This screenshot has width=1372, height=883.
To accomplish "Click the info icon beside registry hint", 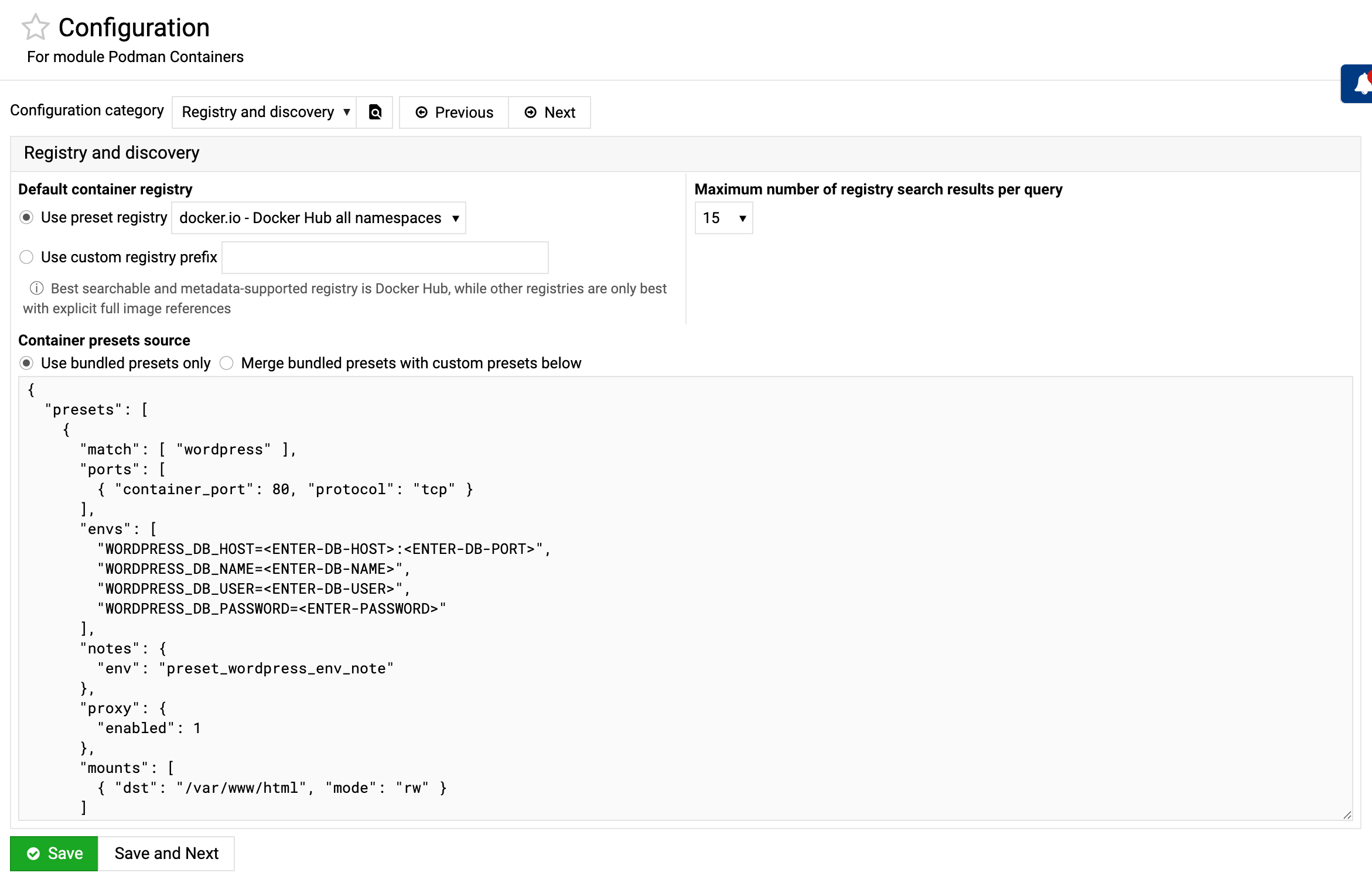I will tap(36, 288).
